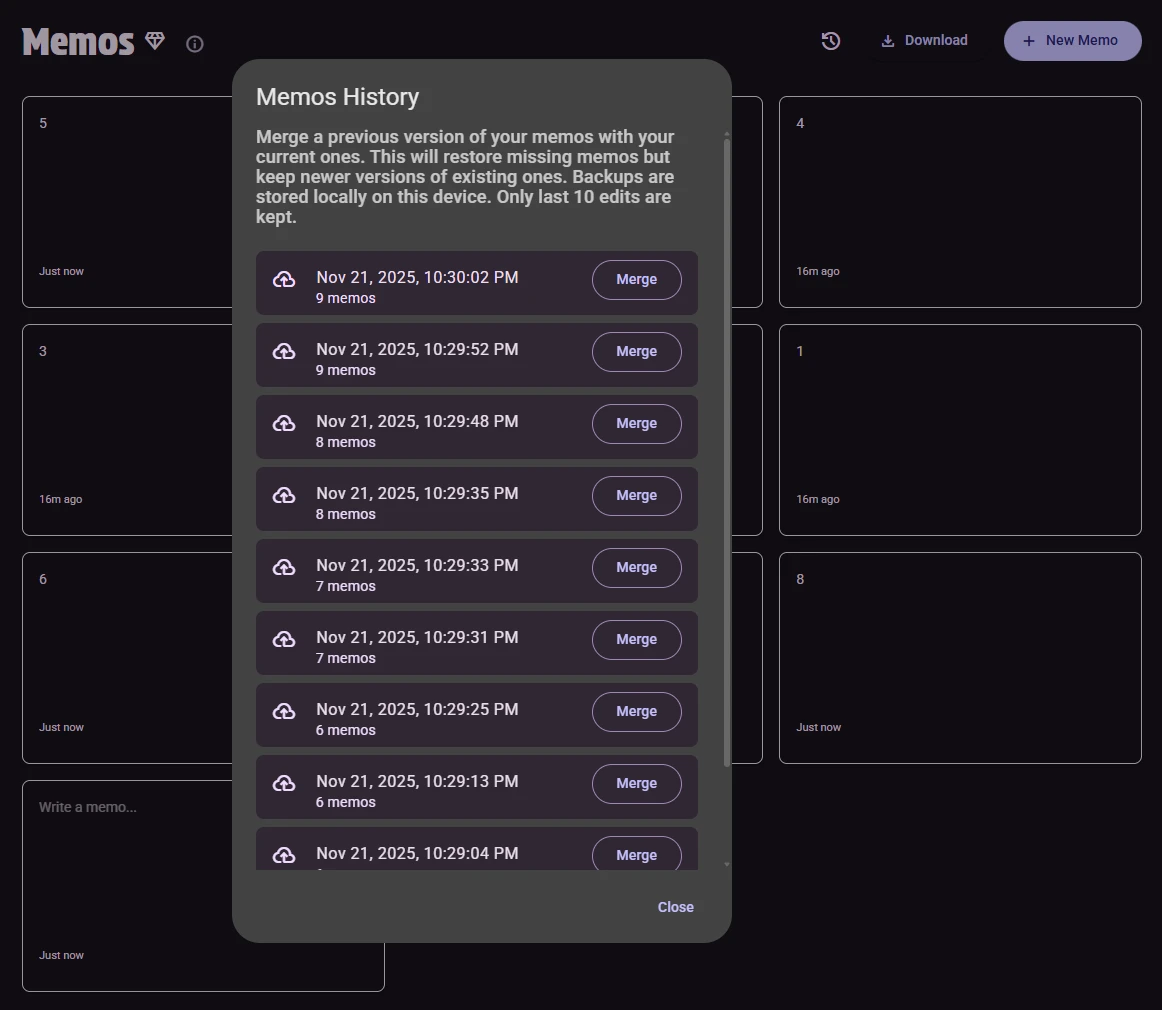Viewport: 1162px width, 1010px height.
Task: Click cloud upload icon for 10:29:52 PM backup
Action: point(284,352)
